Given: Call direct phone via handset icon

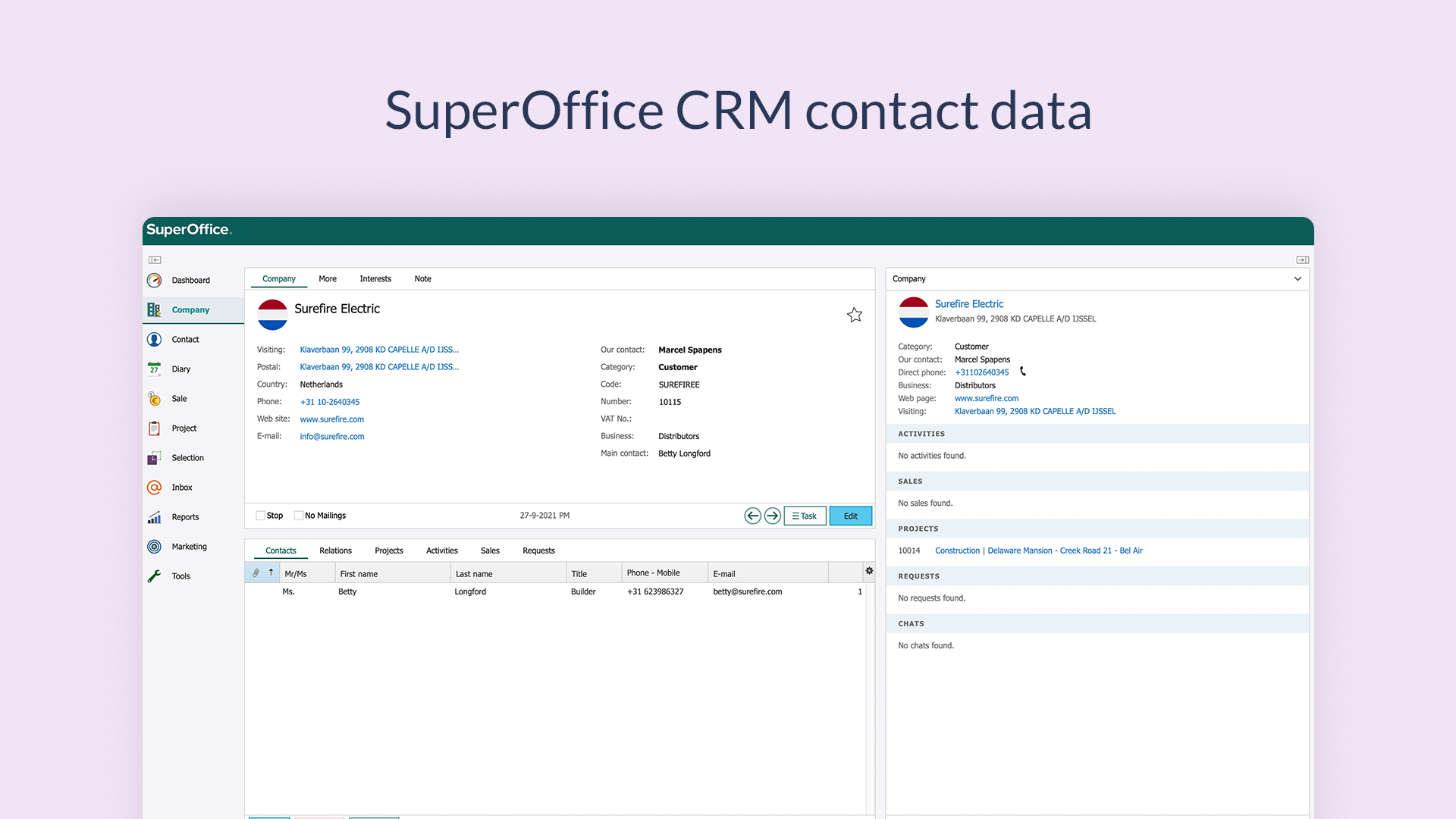Looking at the screenshot, I should [x=1023, y=372].
